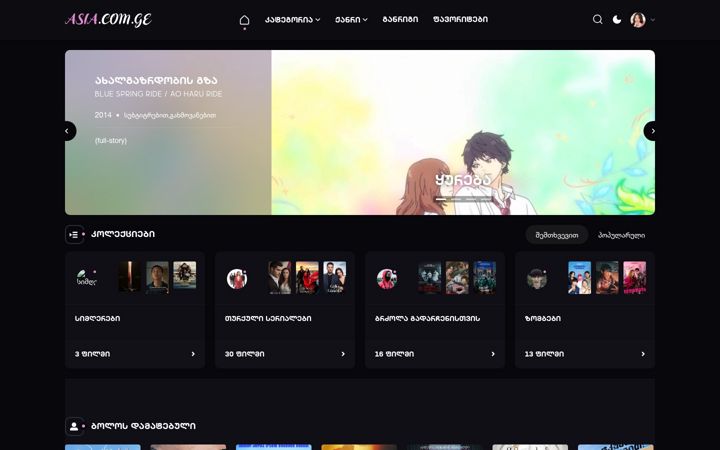Open the ფავორიტები menu item
The height and width of the screenshot is (450, 720).
(460, 19)
